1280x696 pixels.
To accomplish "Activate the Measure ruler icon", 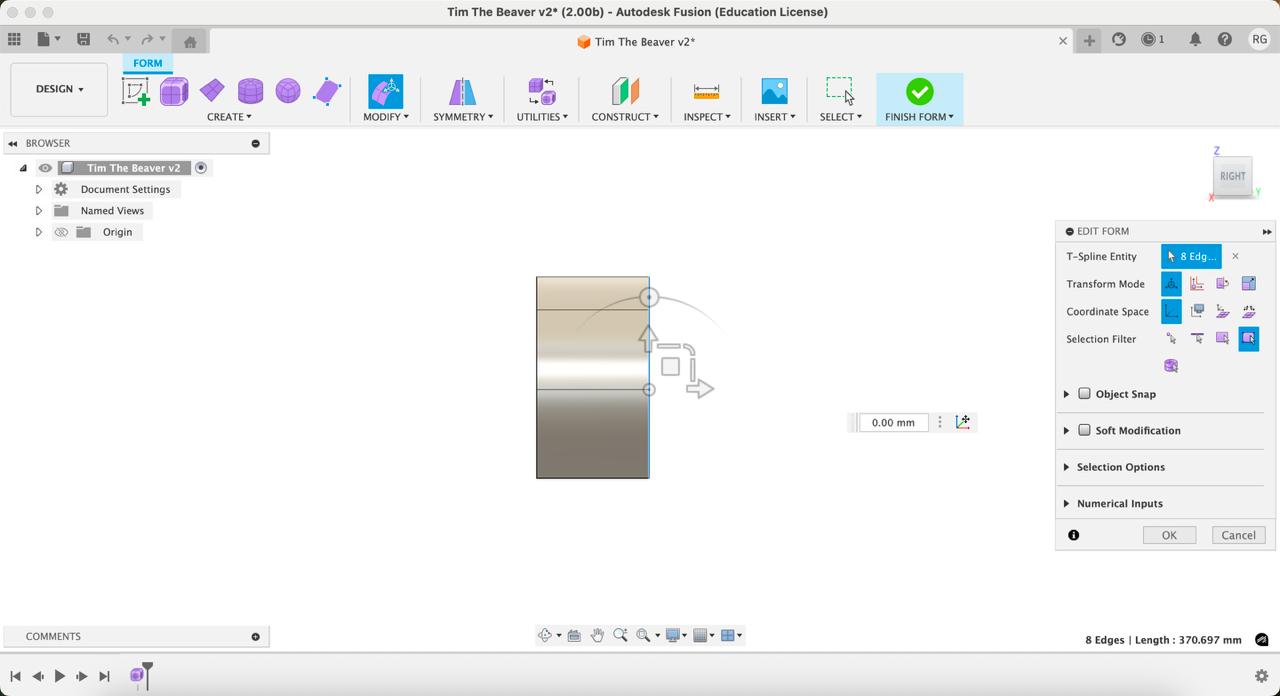I will [706, 92].
